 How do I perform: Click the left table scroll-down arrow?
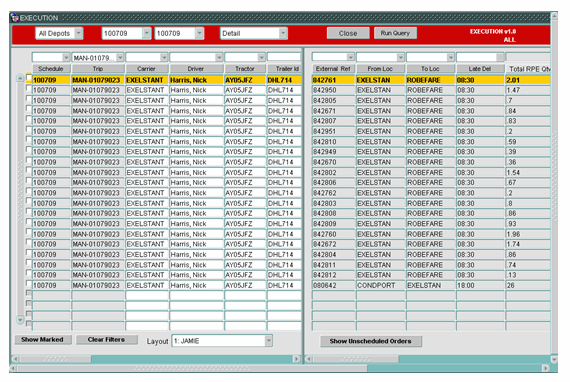(x=20, y=320)
